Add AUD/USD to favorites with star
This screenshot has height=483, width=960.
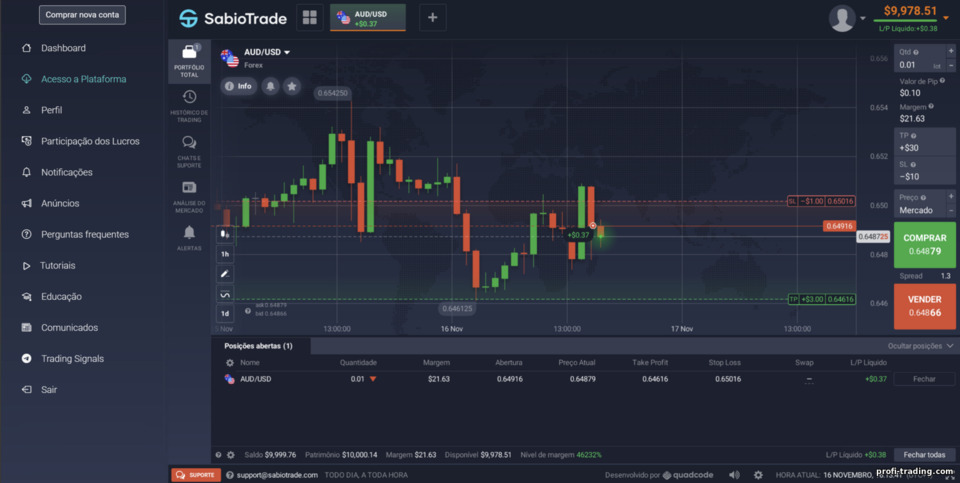pos(292,86)
